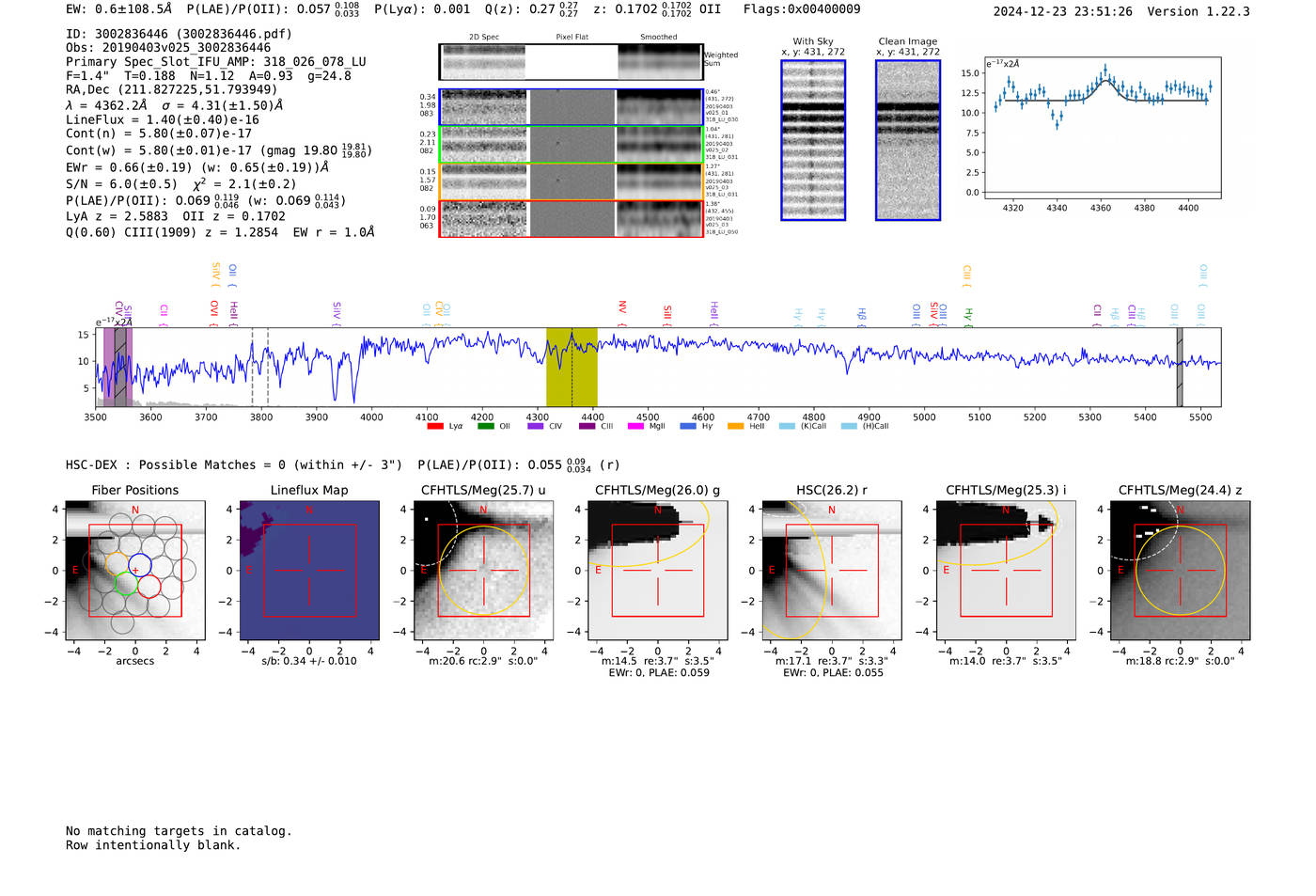This screenshot has width=1316, height=896.
Task: Select the CFHTLS/Meg(24.4) z band image
Action: tap(1180, 571)
